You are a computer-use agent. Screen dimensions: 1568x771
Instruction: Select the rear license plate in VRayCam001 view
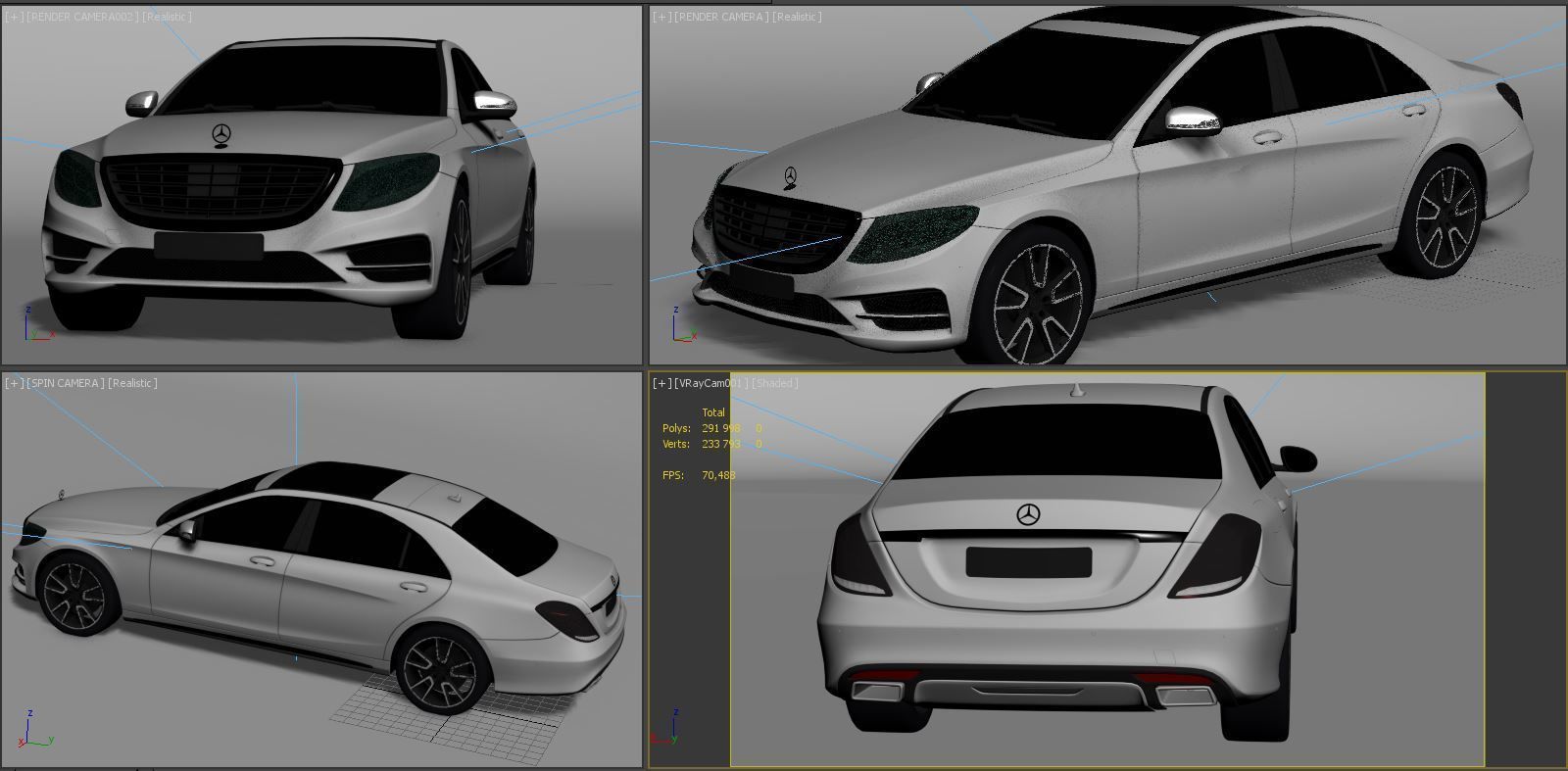point(1029,562)
